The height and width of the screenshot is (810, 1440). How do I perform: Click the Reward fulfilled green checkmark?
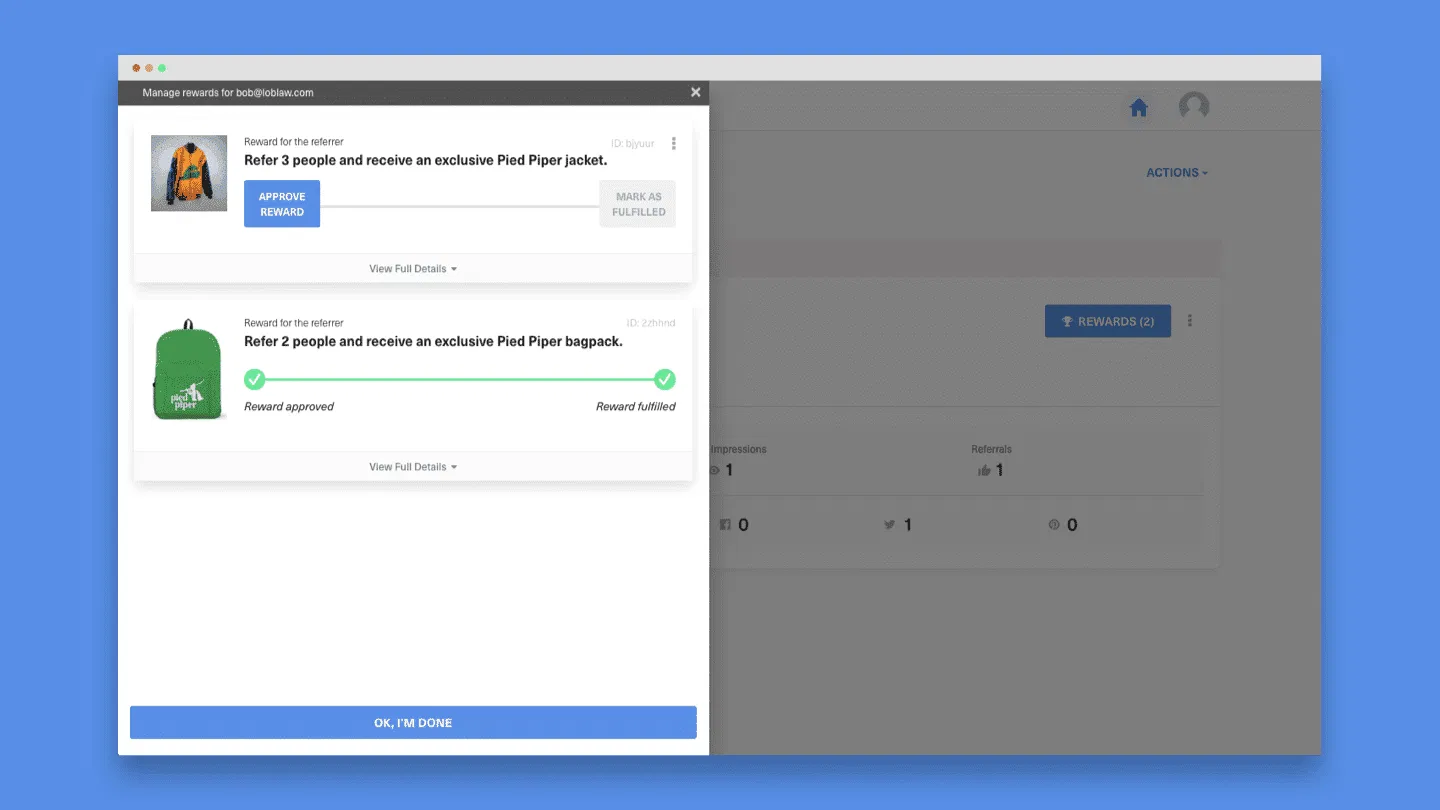pyautogui.click(x=665, y=380)
